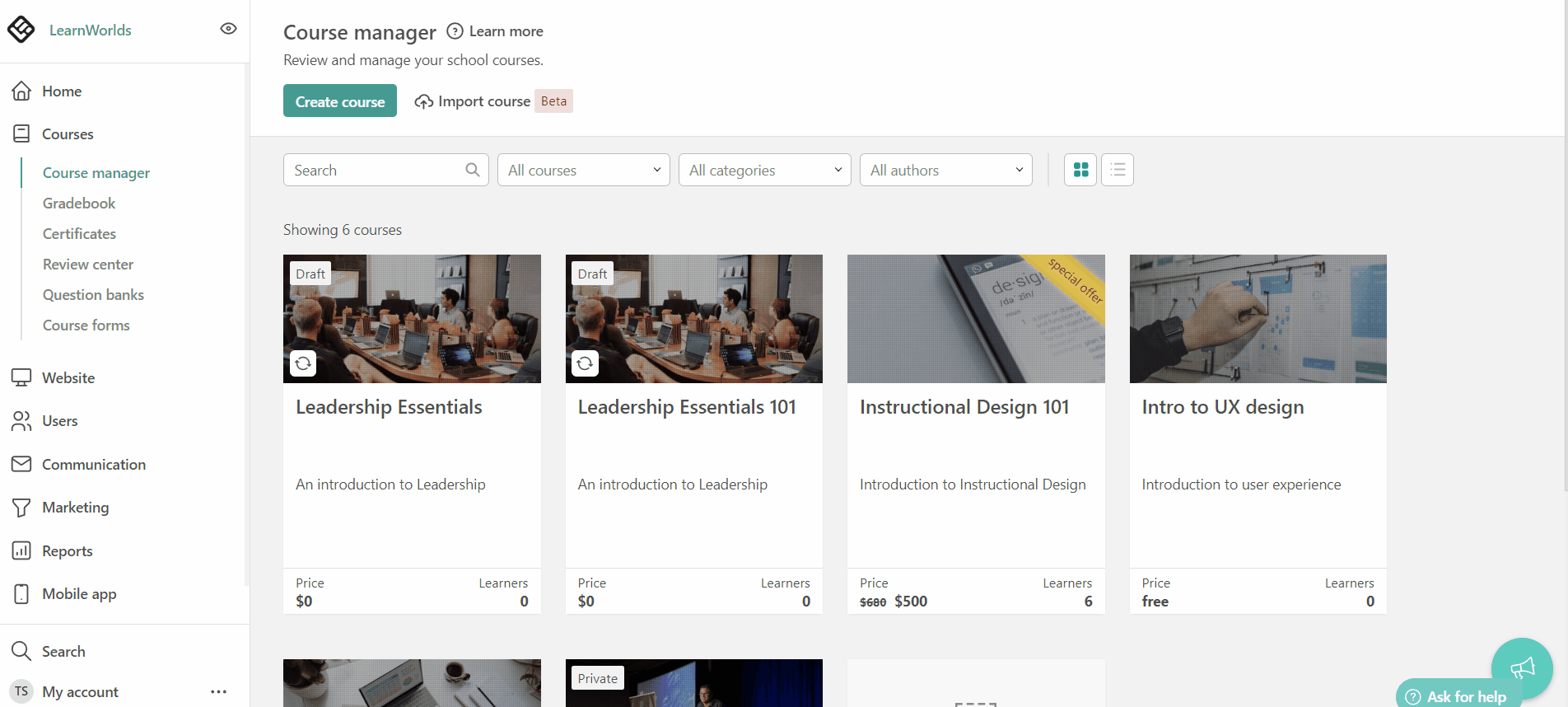Click the Home house icon
The image size is (1568, 707).
[21, 91]
